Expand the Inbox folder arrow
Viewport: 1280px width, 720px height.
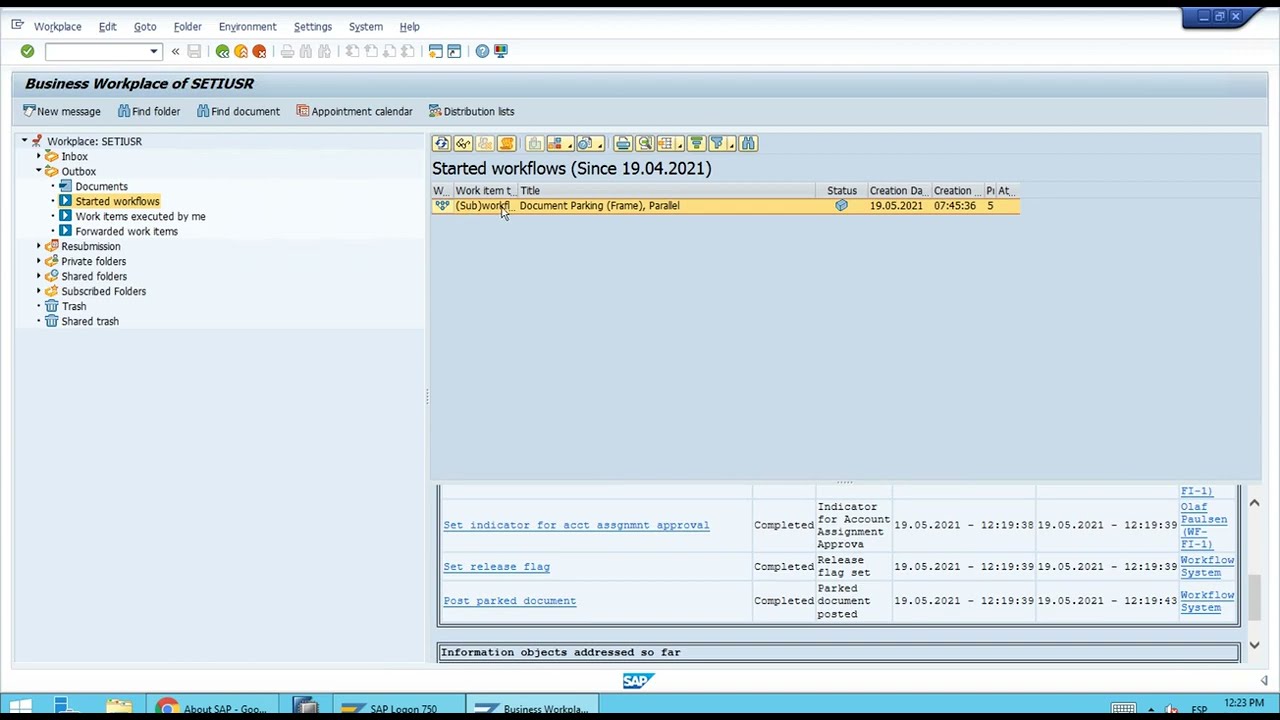pyautogui.click(x=39, y=156)
